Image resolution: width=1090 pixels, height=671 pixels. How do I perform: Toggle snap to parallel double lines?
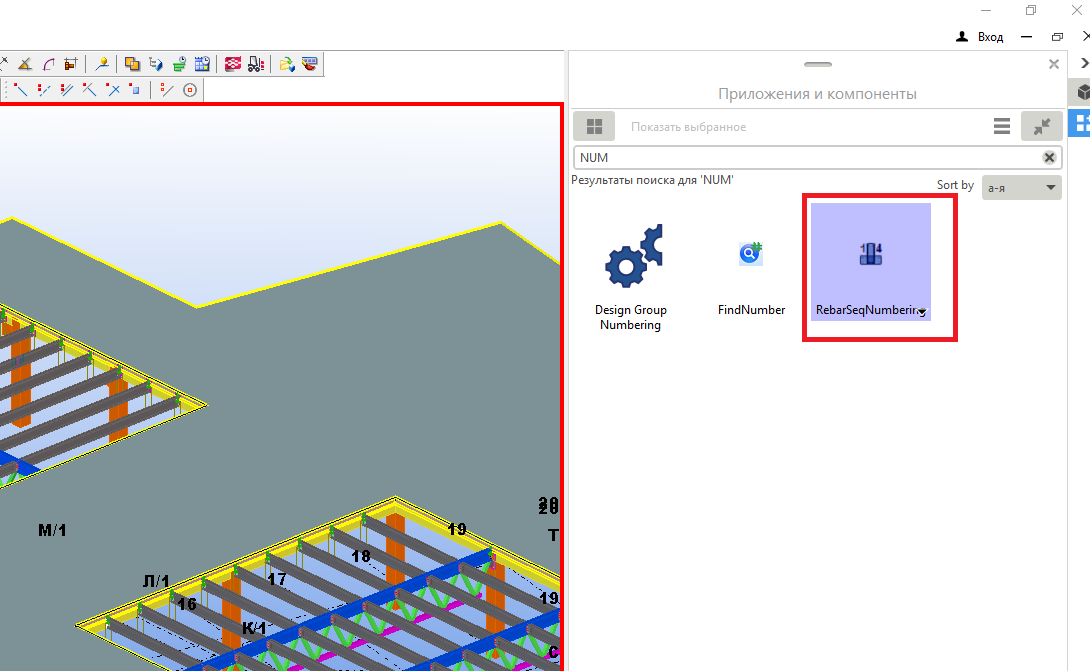click(67, 90)
